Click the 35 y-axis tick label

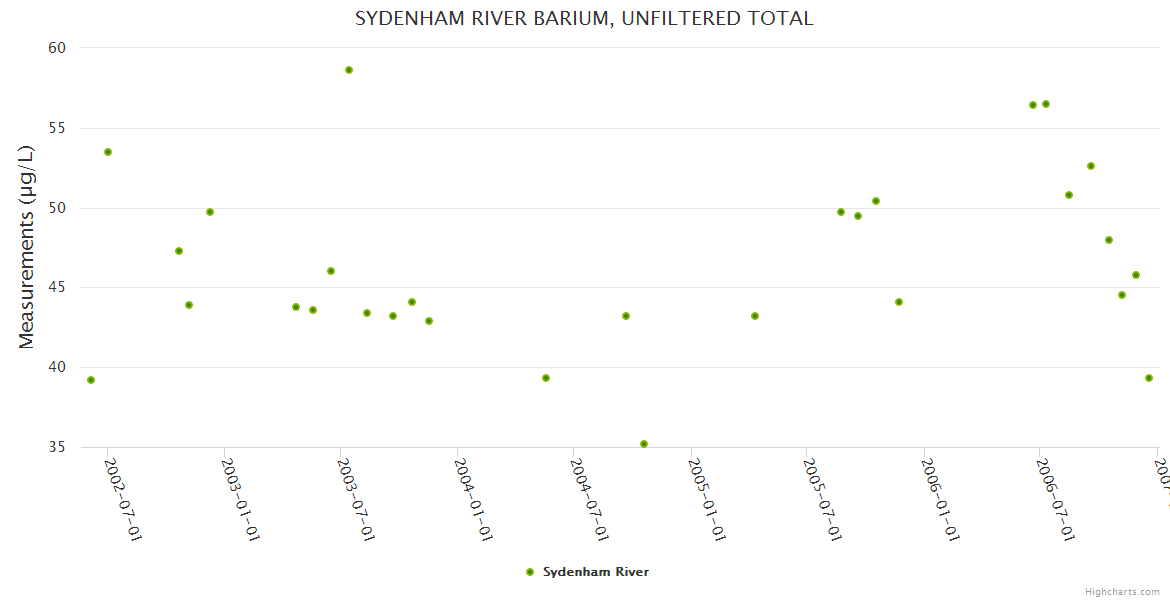coord(56,447)
